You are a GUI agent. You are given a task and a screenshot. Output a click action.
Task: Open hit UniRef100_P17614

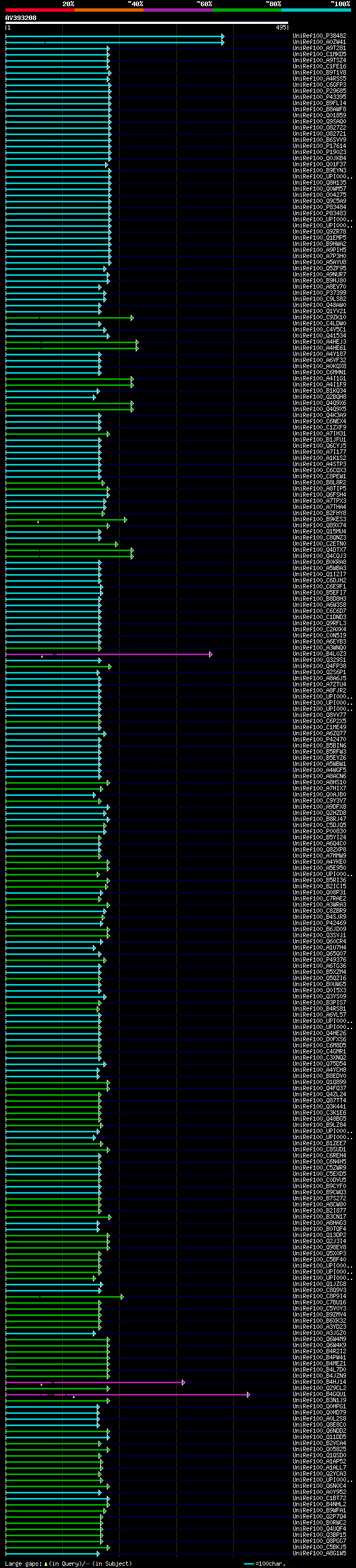tap(319, 146)
